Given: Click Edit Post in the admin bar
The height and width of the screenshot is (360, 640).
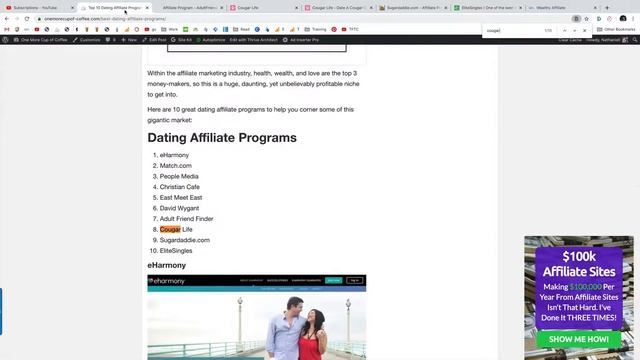Looking at the screenshot, I should pos(154,40).
